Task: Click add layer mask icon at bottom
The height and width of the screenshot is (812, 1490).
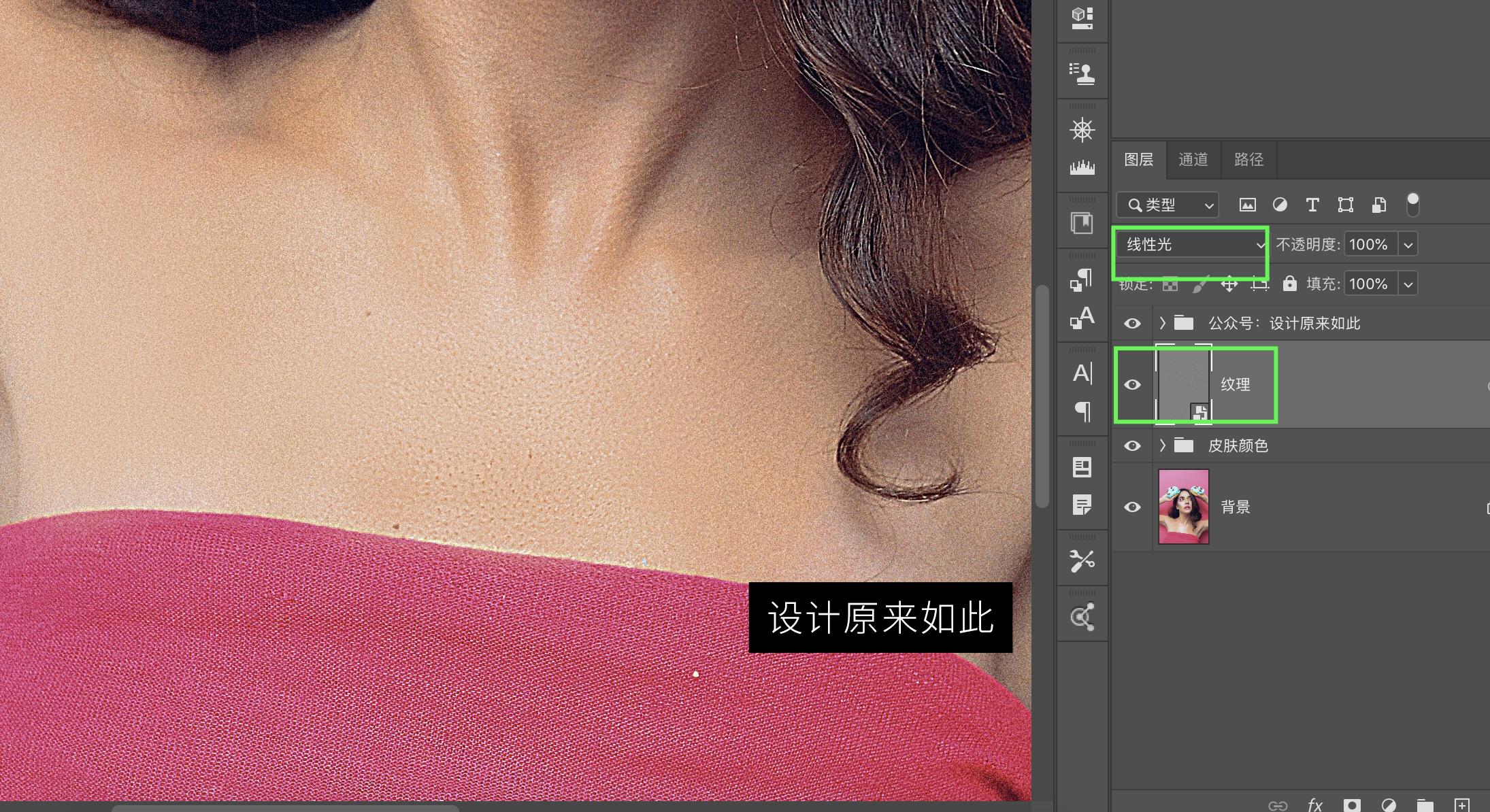Action: 1352,805
